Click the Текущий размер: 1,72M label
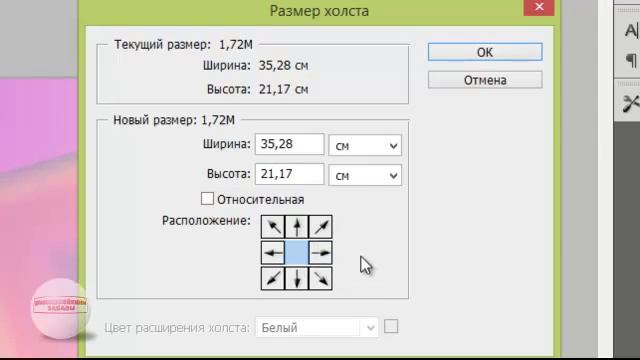Screen dimensions: 640x360 [183, 44]
